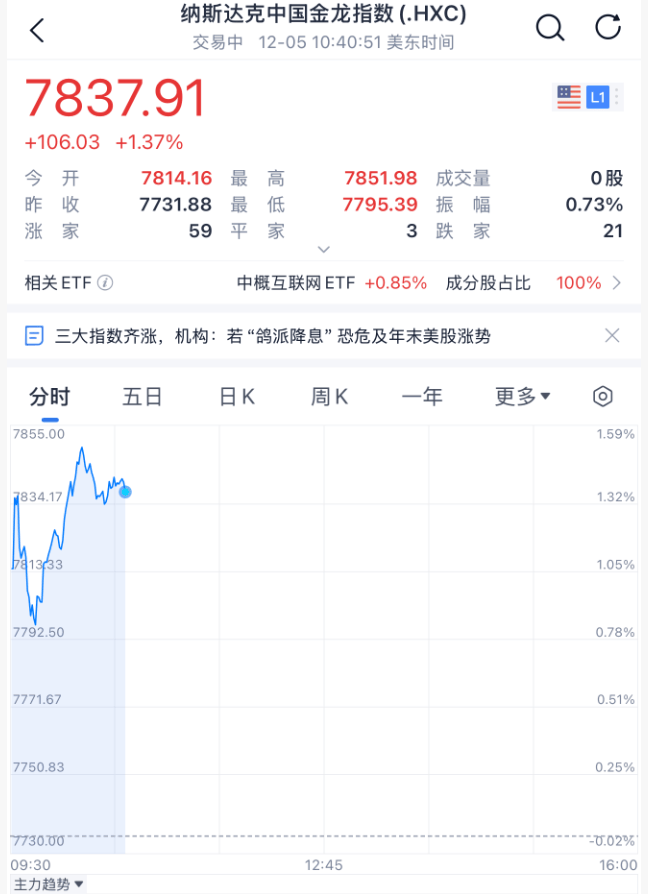Open the search magnifier icon
This screenshot has height=894, width=648.
click(x=550, y=28)
